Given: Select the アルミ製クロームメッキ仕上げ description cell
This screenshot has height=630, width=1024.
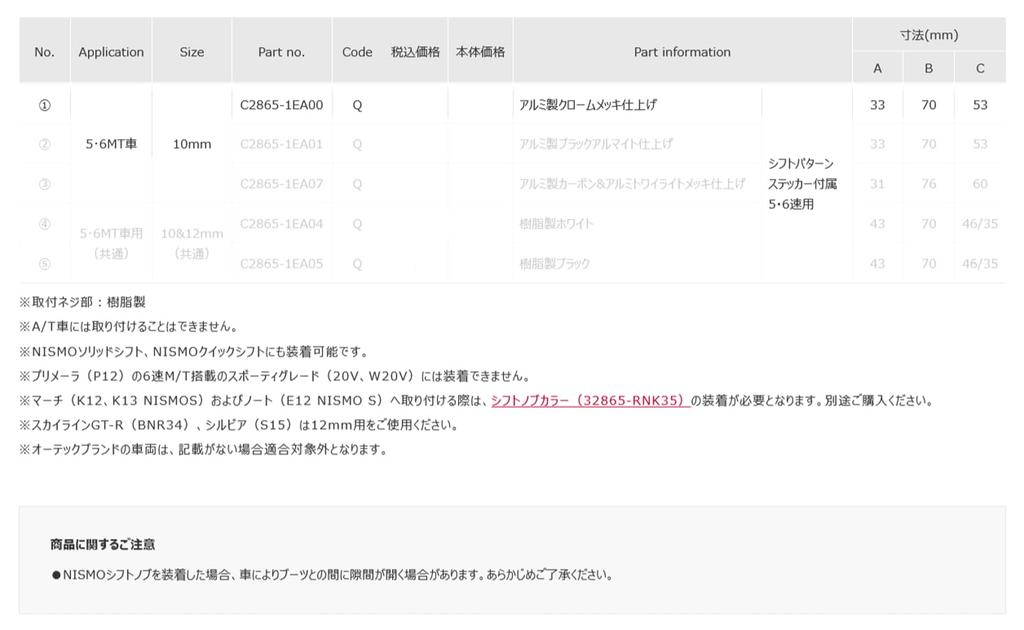Looking at the screenshot, I should [588, 105].
